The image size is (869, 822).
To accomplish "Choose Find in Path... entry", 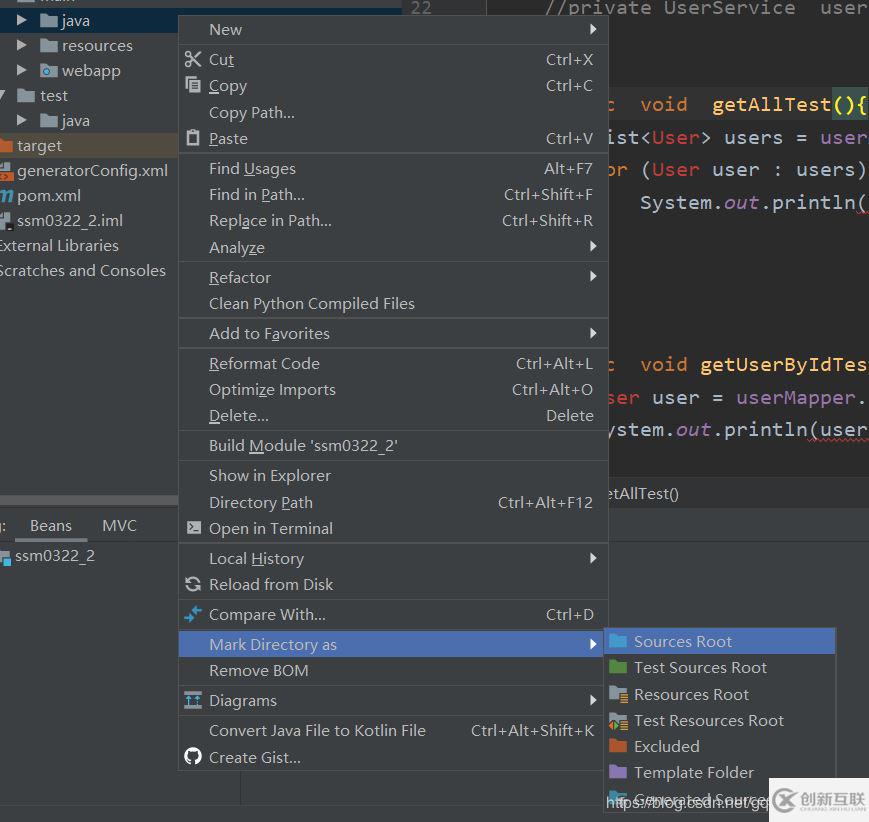I will (x=393, y=195).
